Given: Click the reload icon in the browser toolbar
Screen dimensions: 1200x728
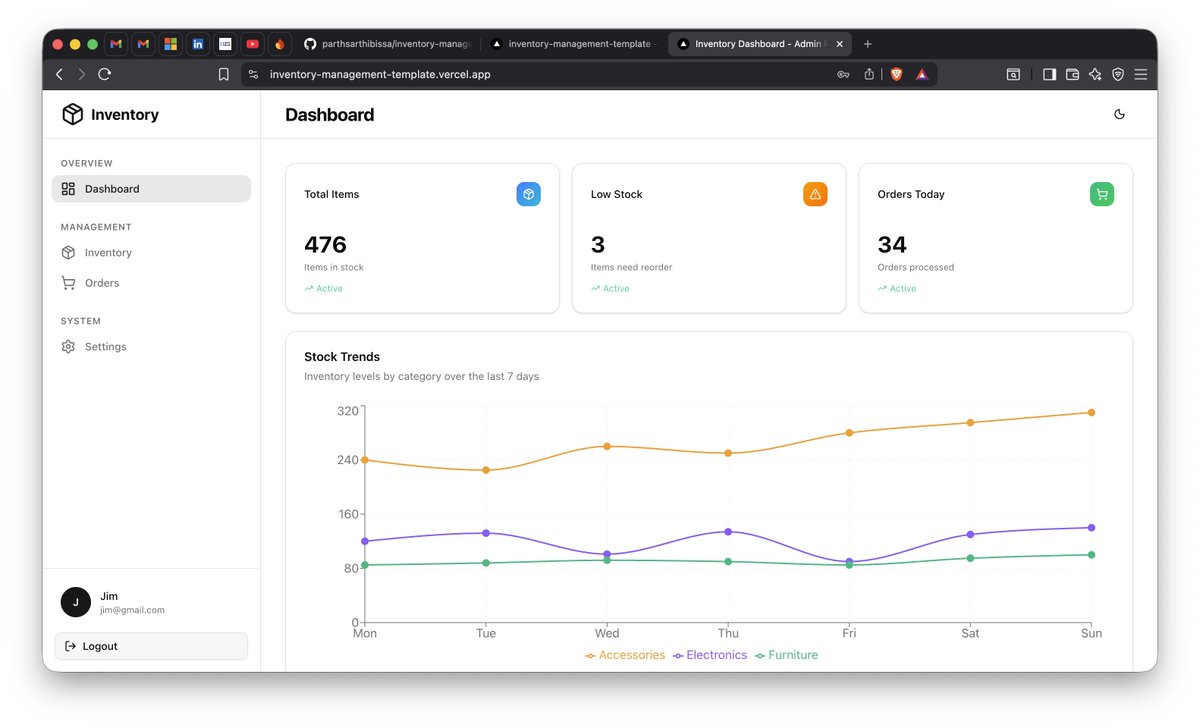Looking at the screenshot, I should pyautogui.click(x=104, y=73).
